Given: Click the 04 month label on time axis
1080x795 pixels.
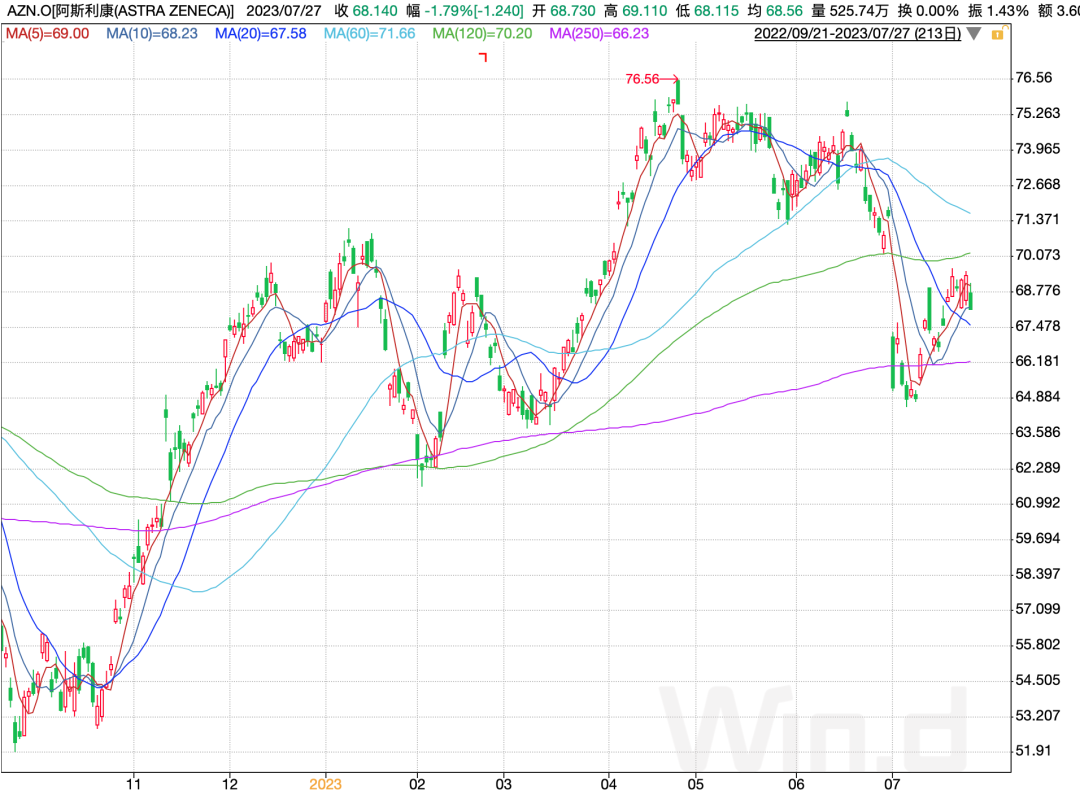Looking at the screenshot, I should (609, 784).
